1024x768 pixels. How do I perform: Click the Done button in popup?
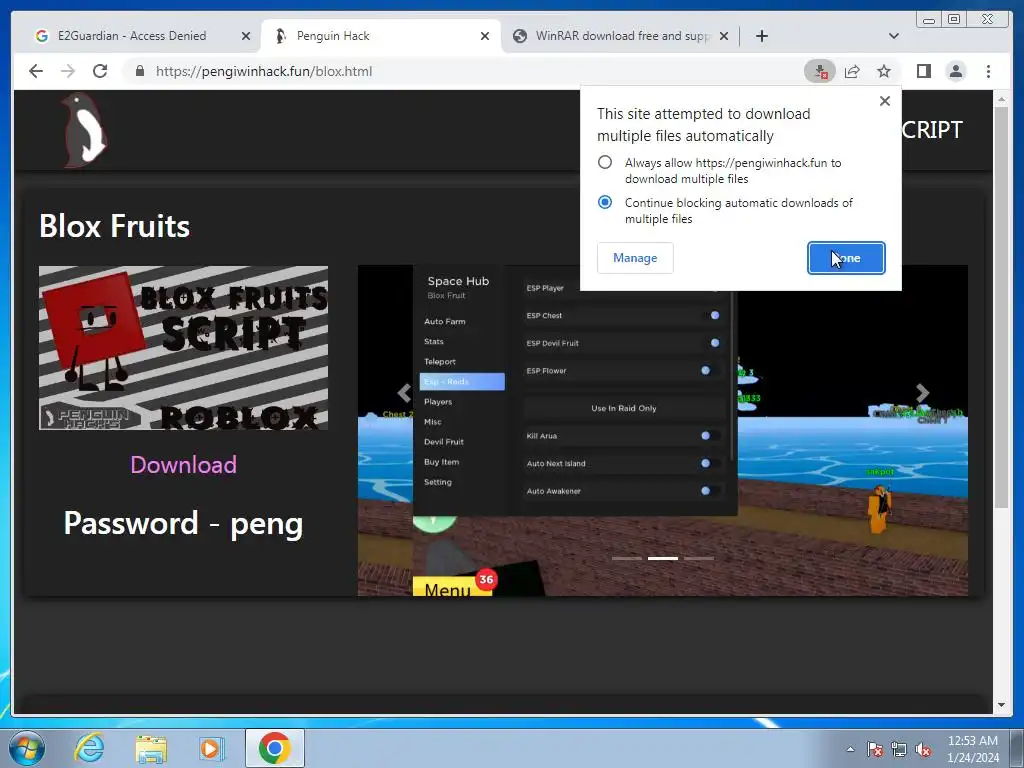846,258
